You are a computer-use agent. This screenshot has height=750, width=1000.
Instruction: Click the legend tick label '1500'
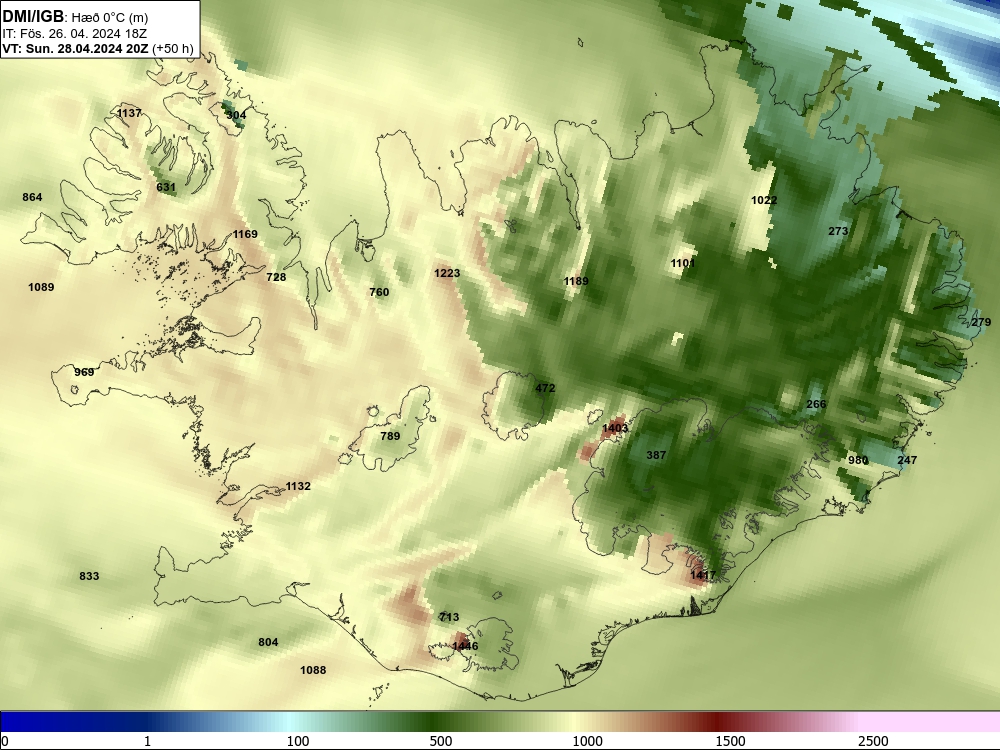[730, 741]
